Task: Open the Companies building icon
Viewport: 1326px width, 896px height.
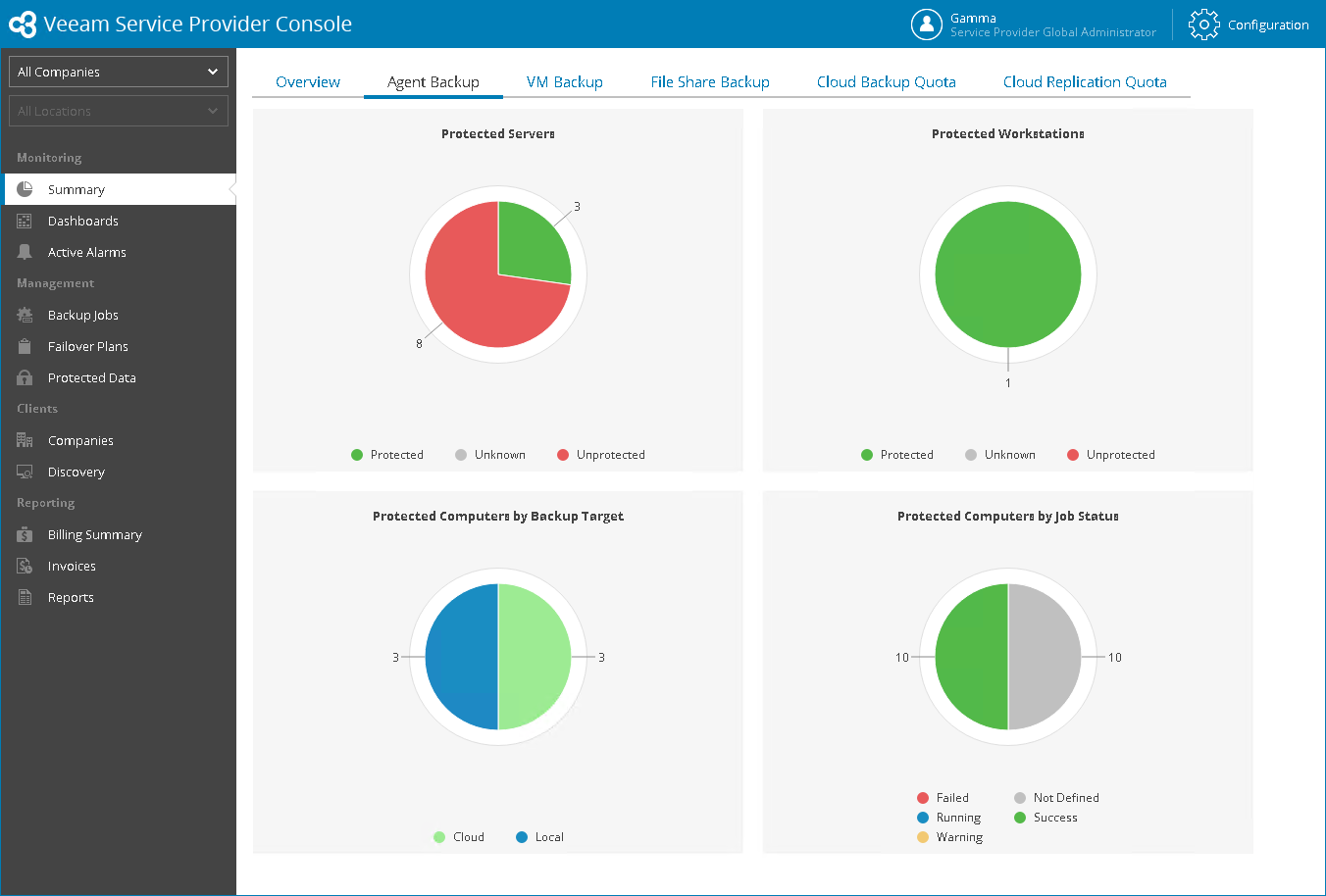Action: (x=25, y=440)
